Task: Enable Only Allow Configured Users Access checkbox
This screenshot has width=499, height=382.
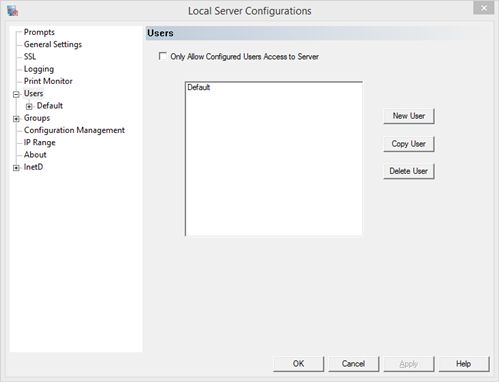Action: (x=163, y=56)
